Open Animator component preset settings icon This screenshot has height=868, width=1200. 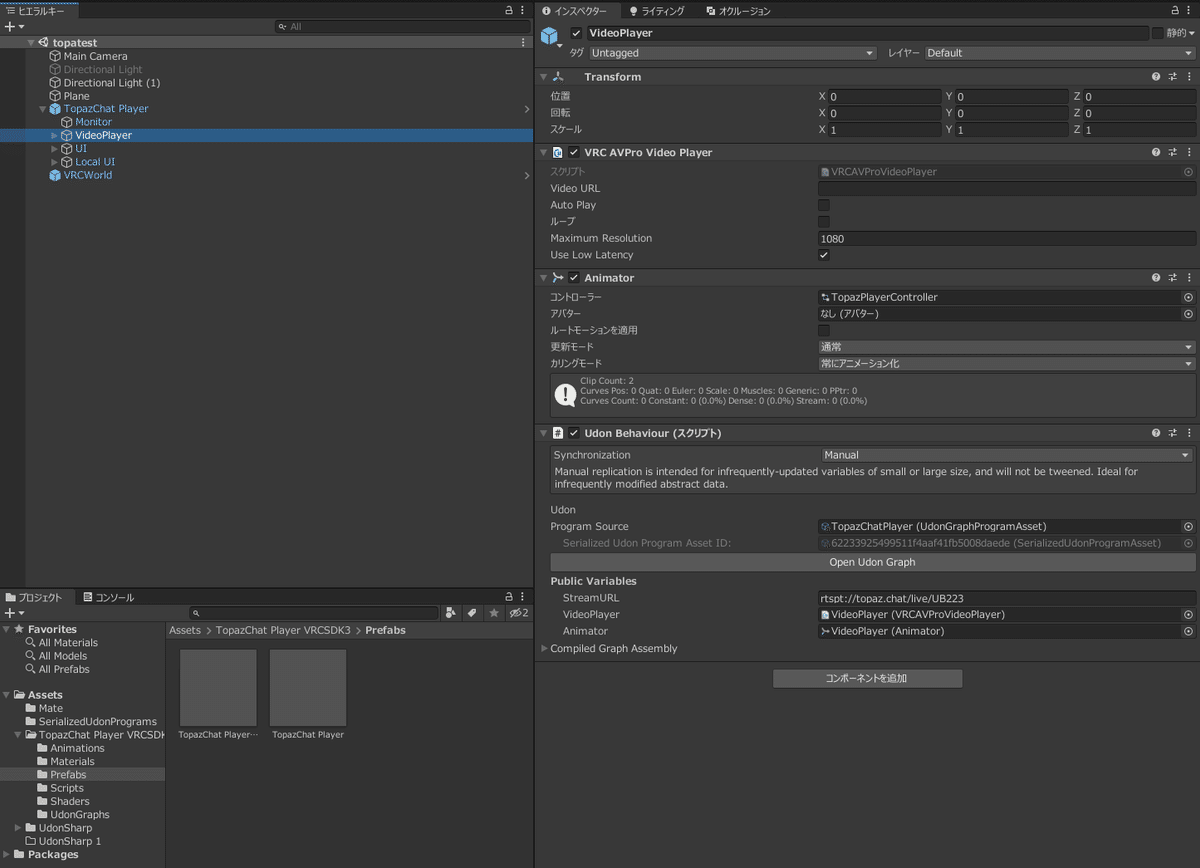point(1172,278)
